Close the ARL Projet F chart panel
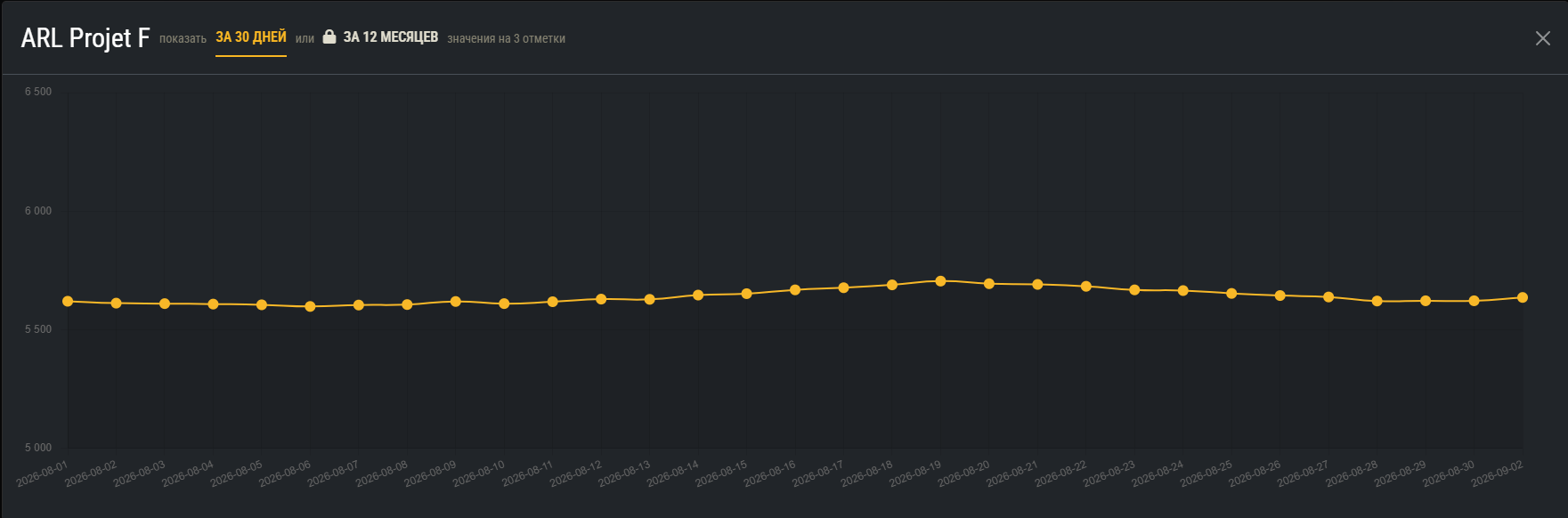This screenshot has height=518, width=1568. click(x=1543, y=38)
